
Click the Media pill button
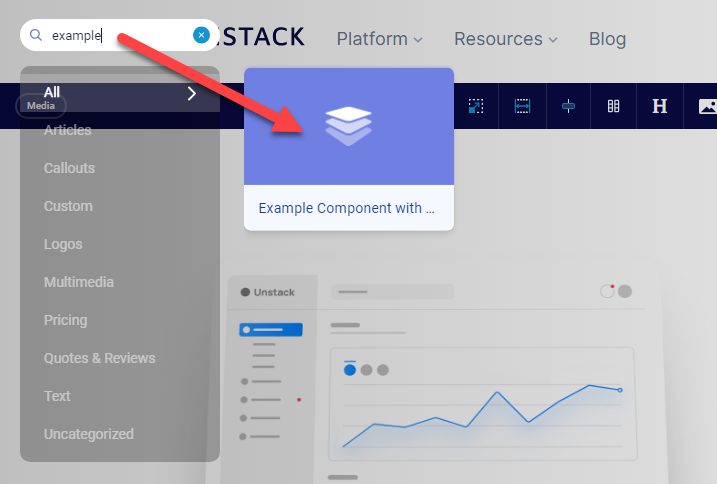(x=41, y=105)
